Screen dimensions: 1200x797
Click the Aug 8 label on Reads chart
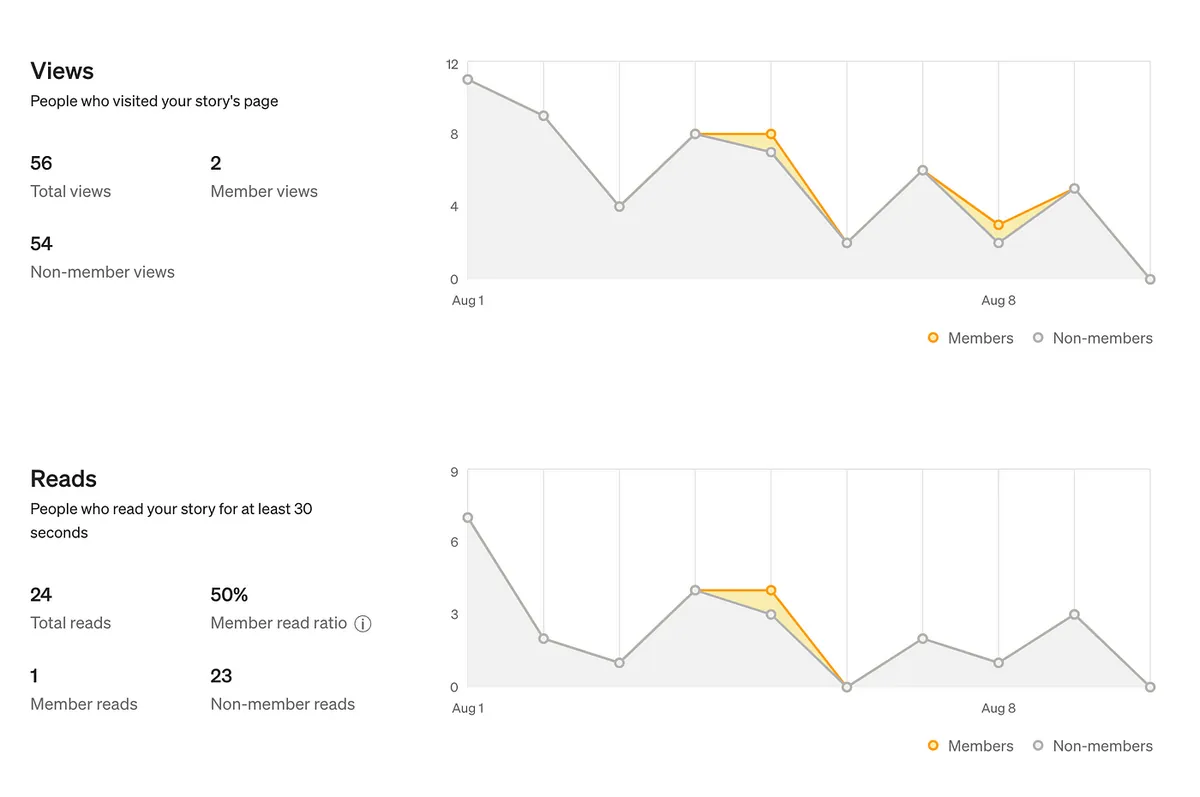tap(998, 708)
